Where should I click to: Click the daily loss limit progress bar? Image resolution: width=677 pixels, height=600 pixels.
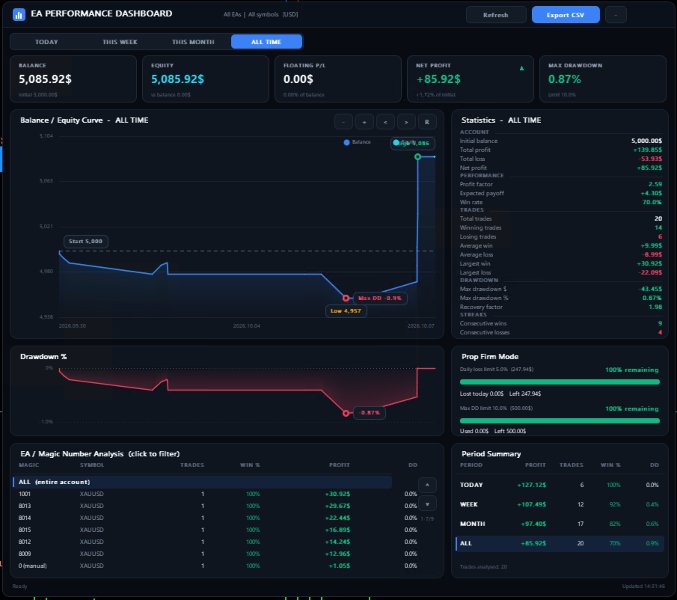tap(560, 382)
